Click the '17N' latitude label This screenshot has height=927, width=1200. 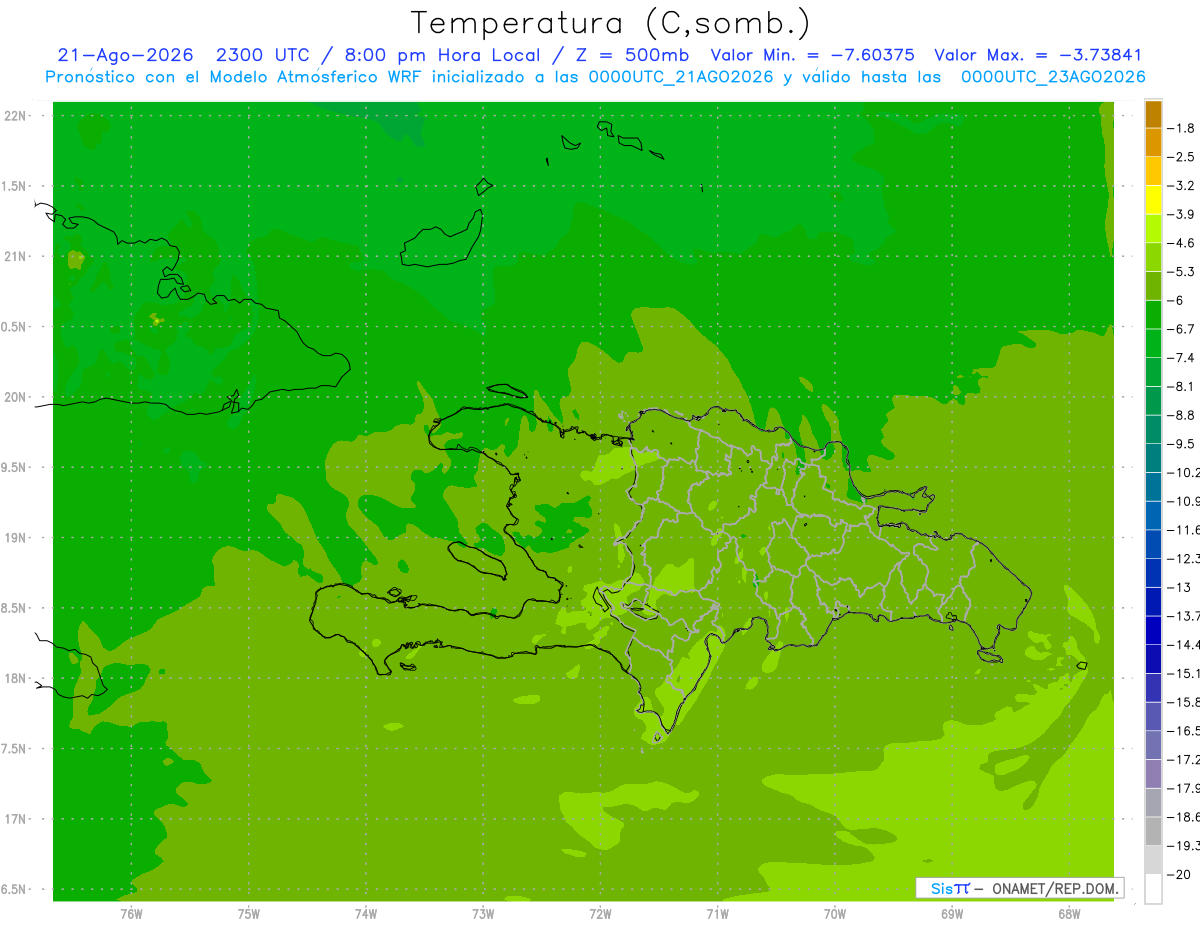(16, 819)
